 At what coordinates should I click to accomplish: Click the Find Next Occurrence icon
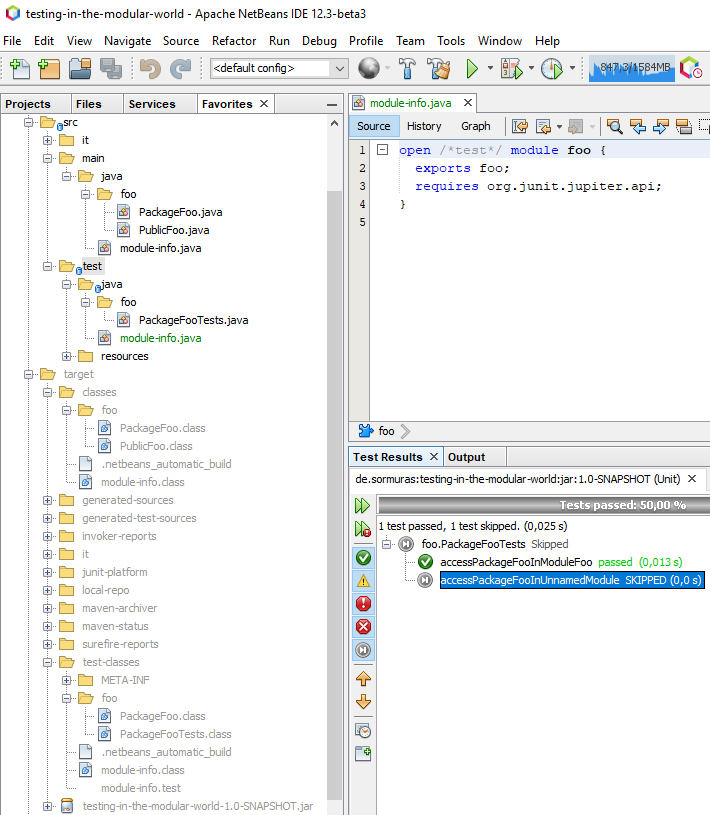pyautogui.click(x=661, y=126)
